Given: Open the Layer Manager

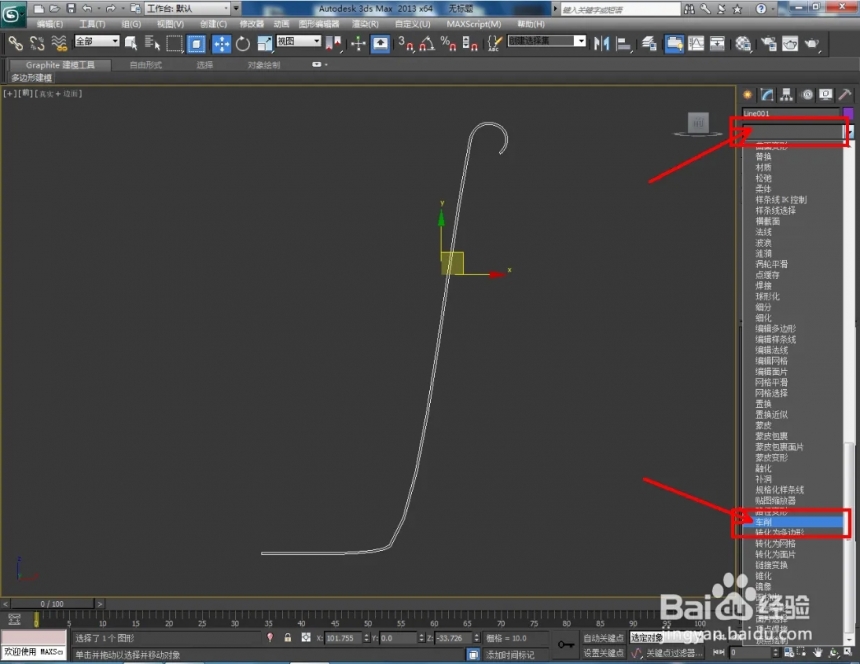Looking at the screenshot, I should coord(649,43).
